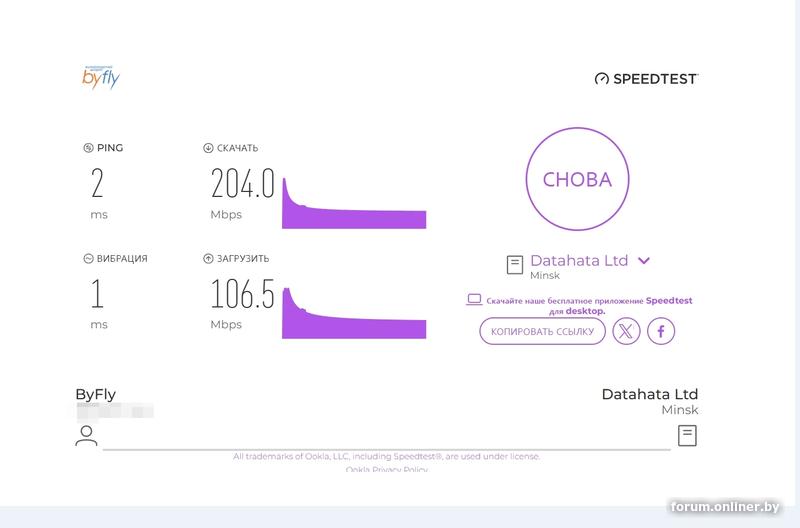Click the Speedtest gauge logo
The height and width of the screenshot is (528, 800).
[601, 78]
